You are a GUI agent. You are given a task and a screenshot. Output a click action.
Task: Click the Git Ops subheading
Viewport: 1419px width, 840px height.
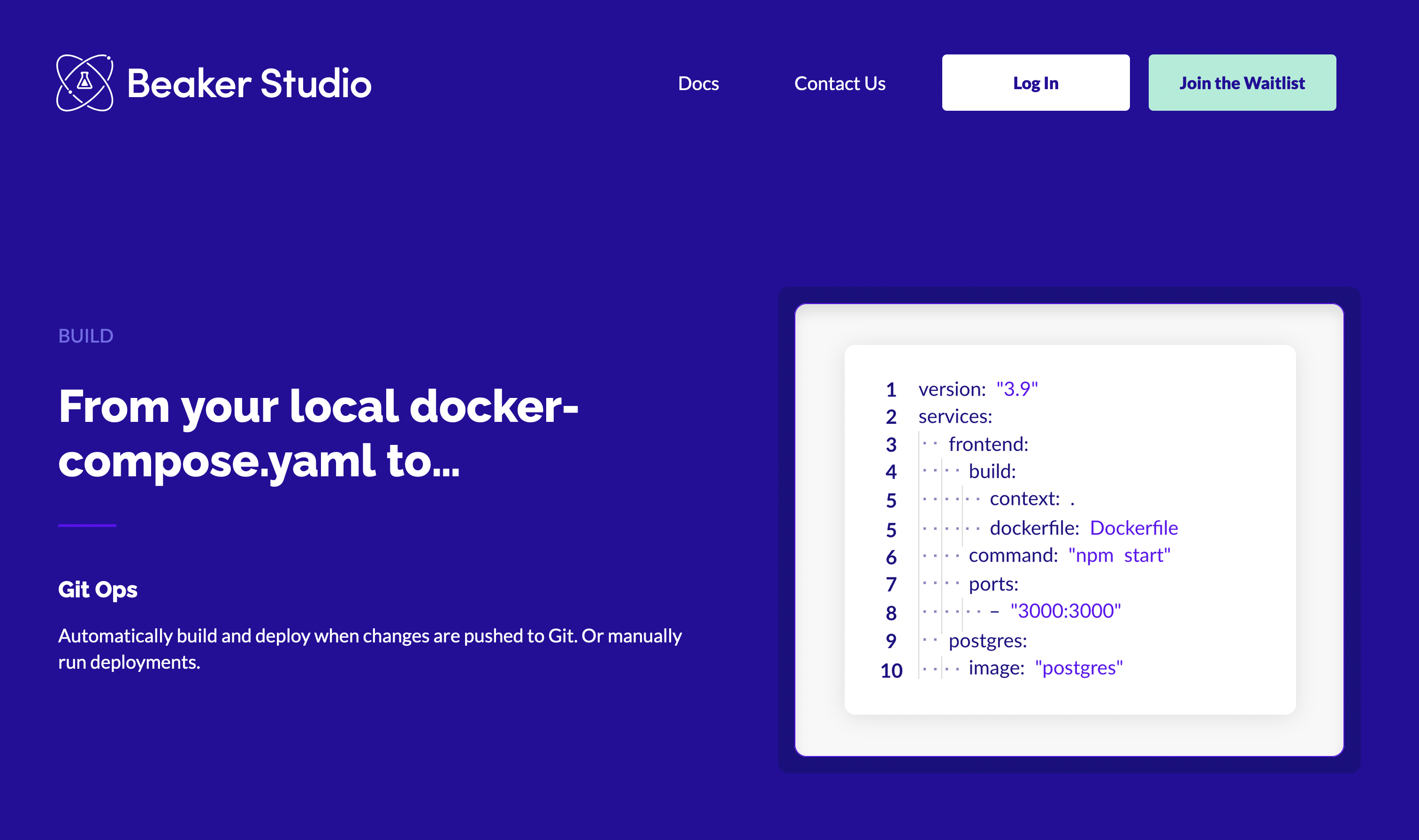tap(98, 589)
